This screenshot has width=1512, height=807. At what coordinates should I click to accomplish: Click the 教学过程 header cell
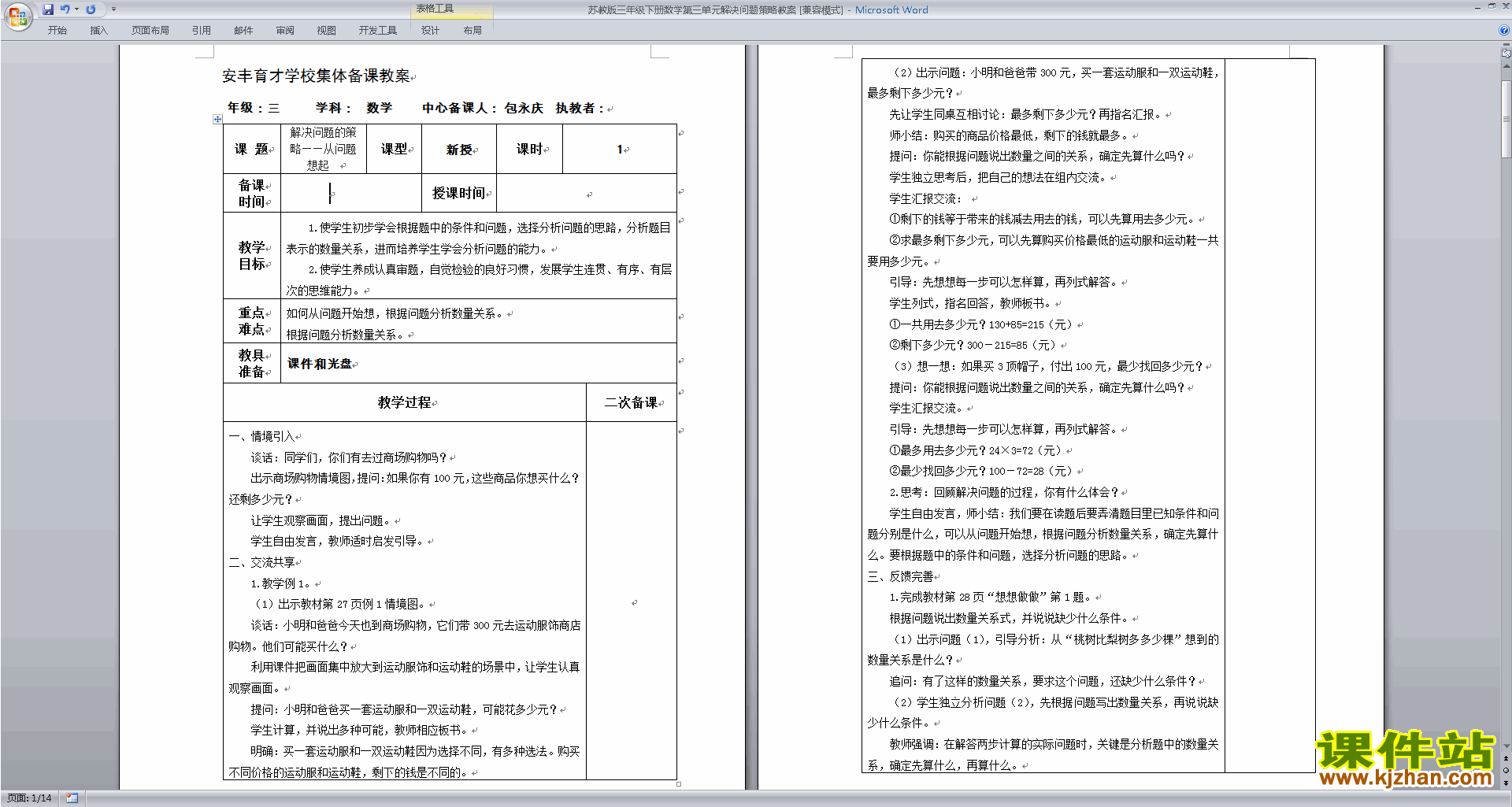[x=405, y=402]
